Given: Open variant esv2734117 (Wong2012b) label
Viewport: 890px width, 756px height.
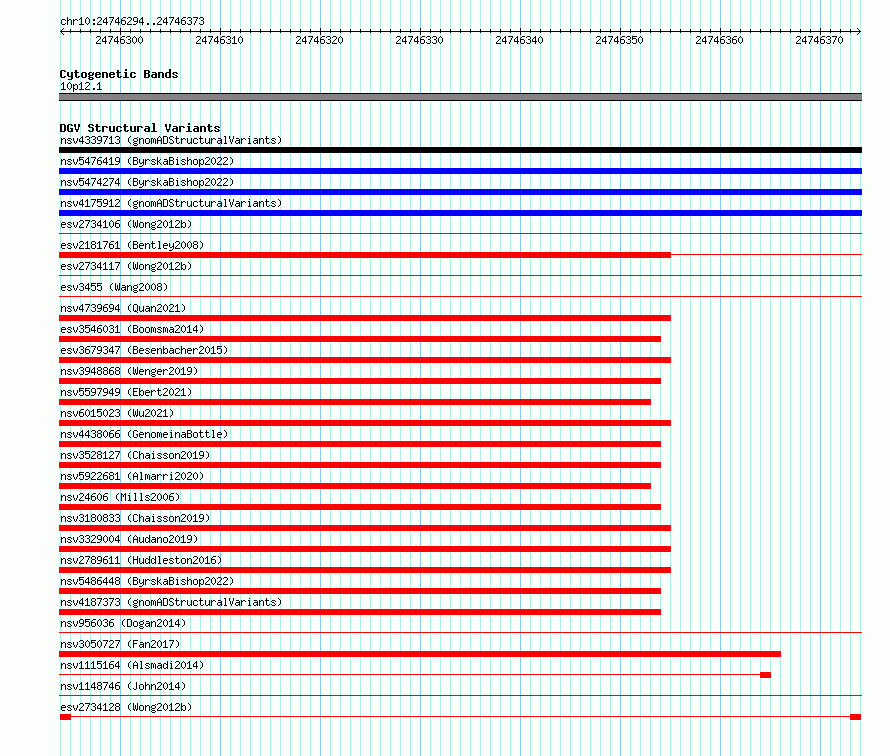Looking at the screenshot, I should click(126, 266).
